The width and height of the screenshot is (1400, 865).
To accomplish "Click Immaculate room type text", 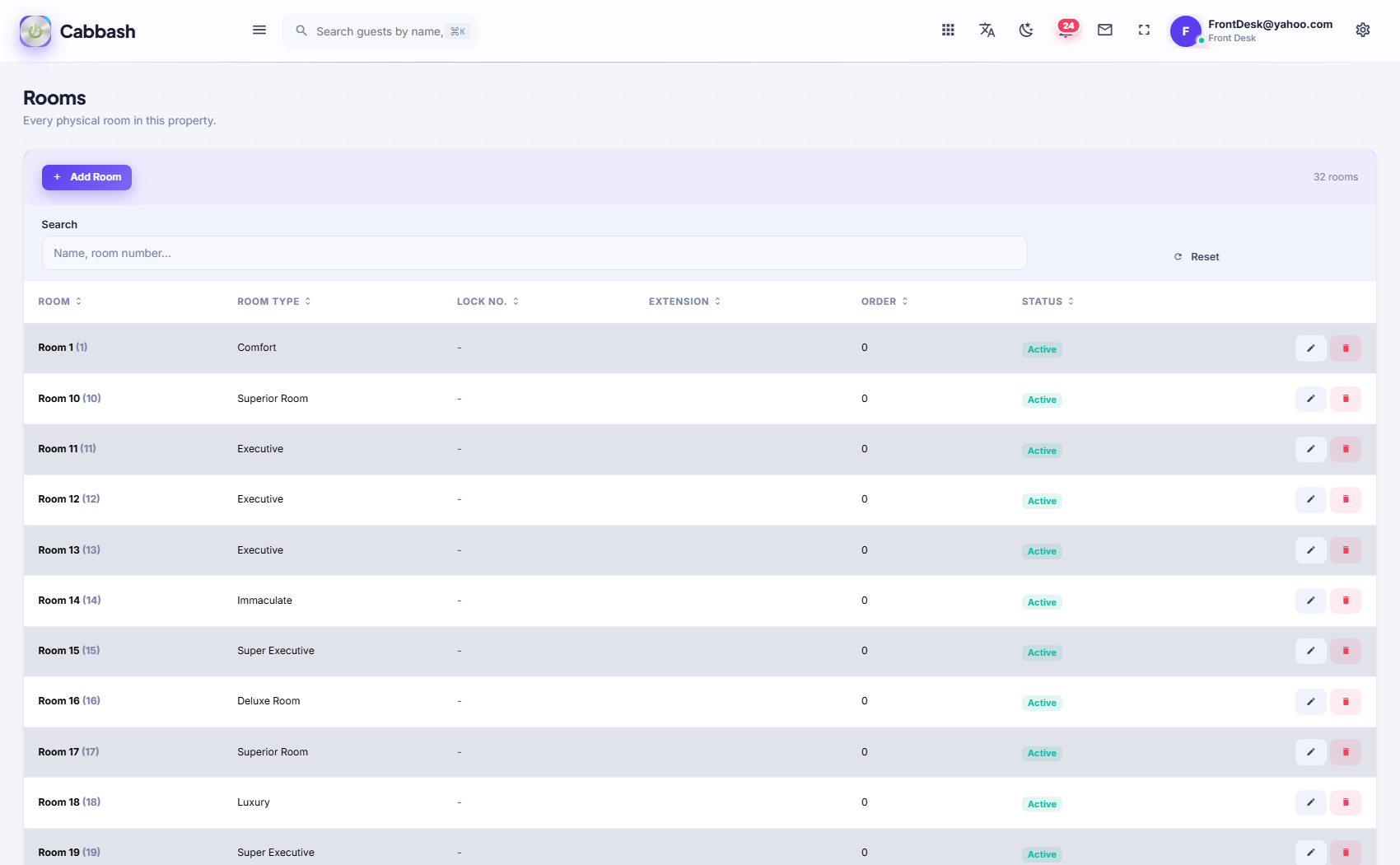I will click(x=264, y=601).
